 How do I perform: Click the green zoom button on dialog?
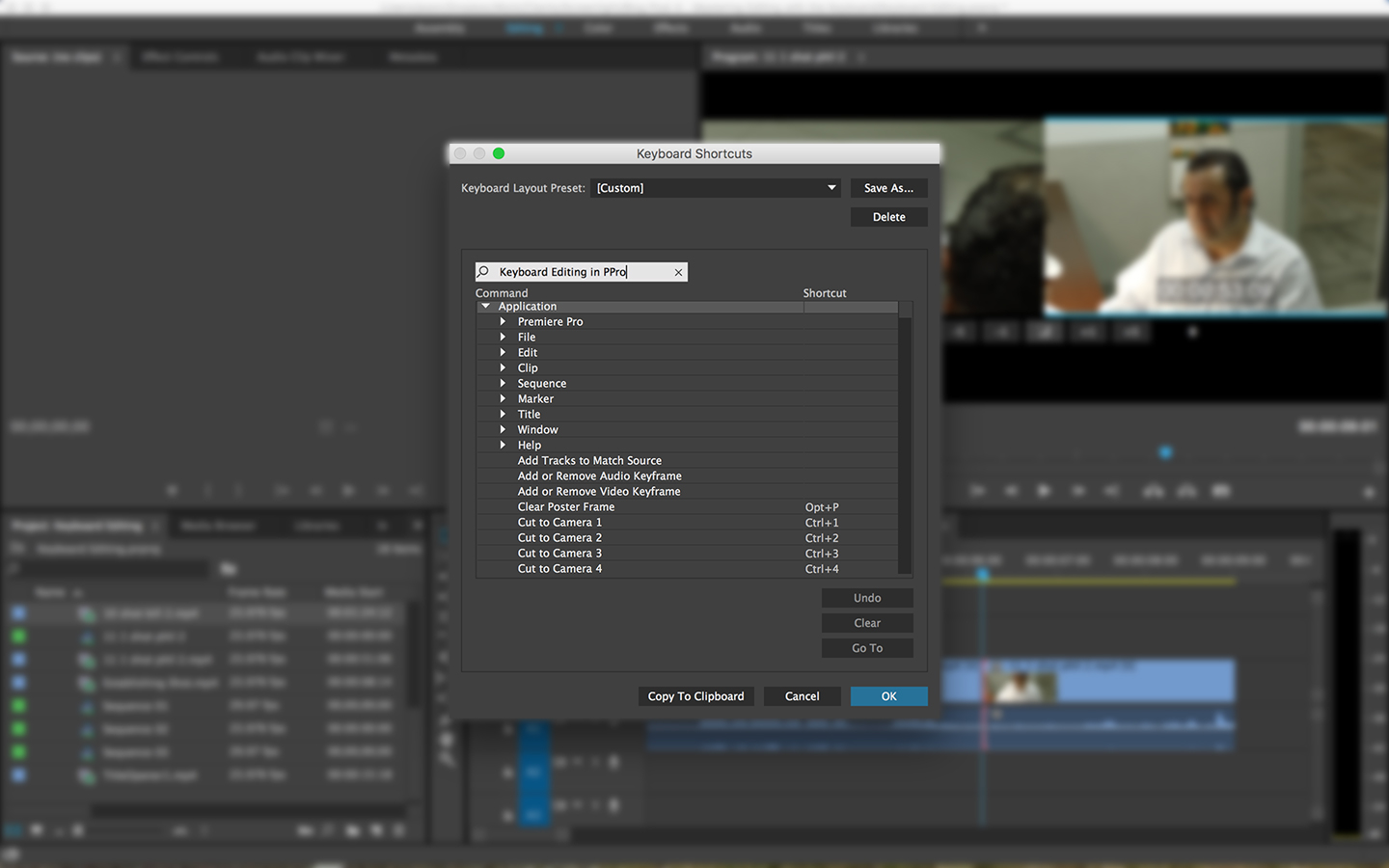[x=499, y=153]
